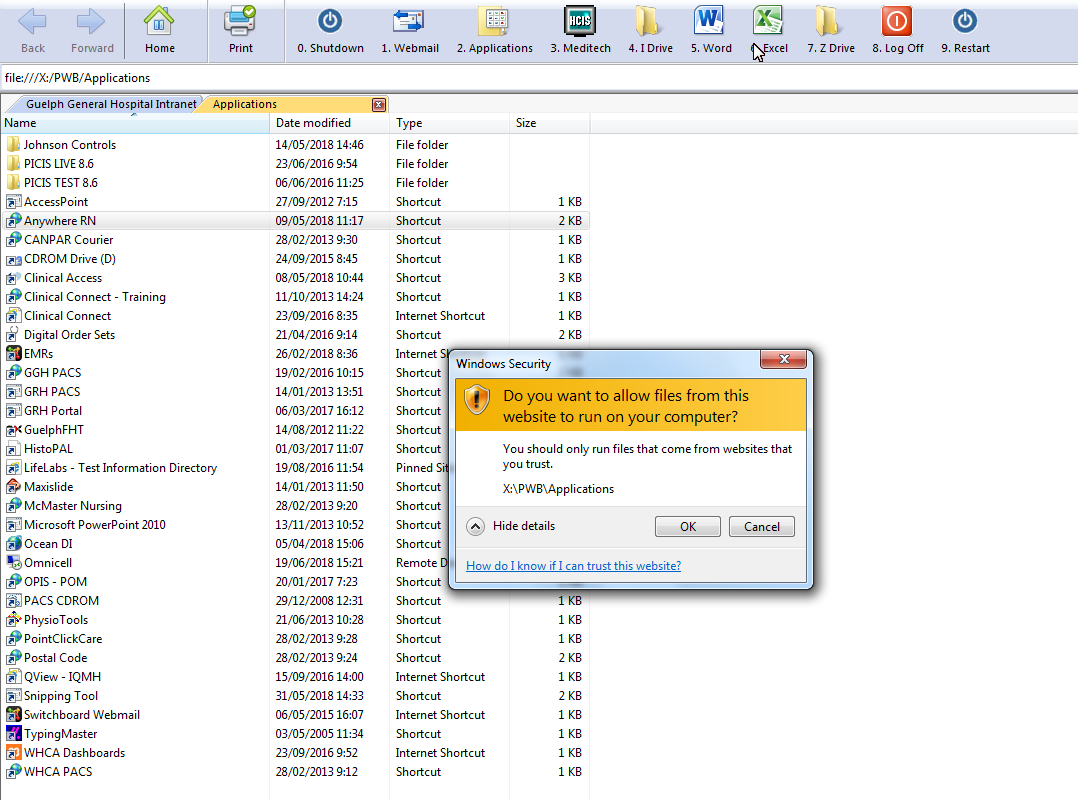Close the Applications tab
Screen dimensions: 1078x800
(378, 104)
